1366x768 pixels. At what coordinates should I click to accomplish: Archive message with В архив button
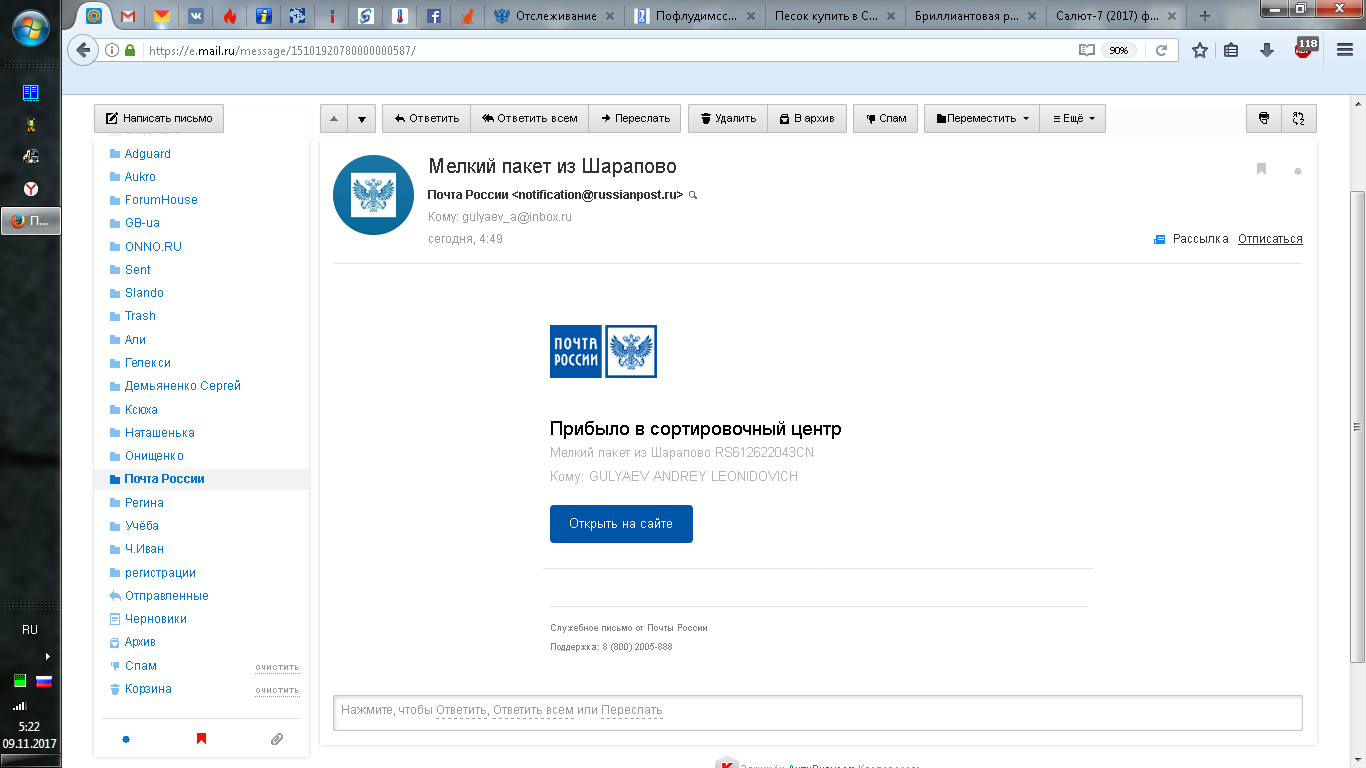coord(808,118)
